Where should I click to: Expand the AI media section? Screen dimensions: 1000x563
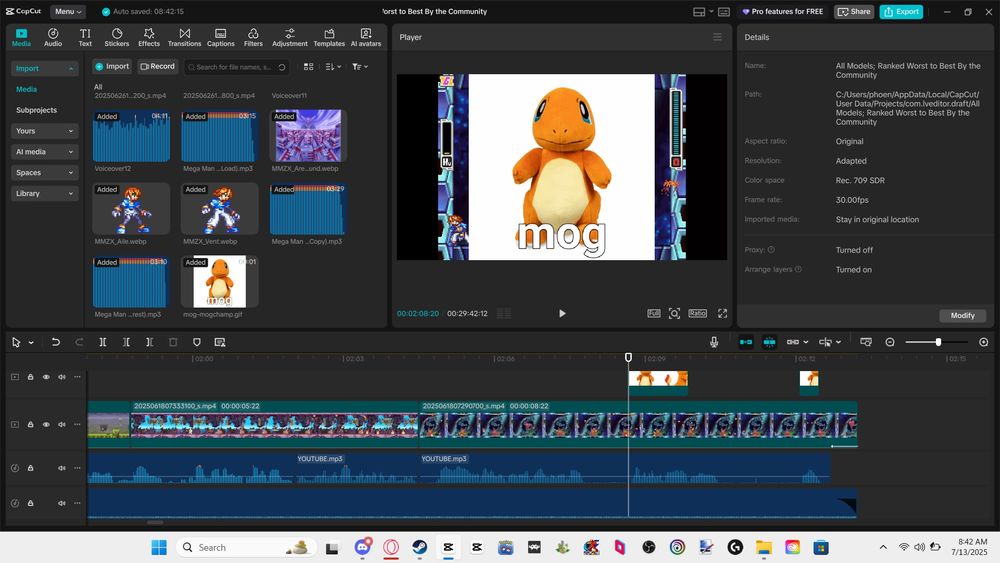tap(44, 152)
